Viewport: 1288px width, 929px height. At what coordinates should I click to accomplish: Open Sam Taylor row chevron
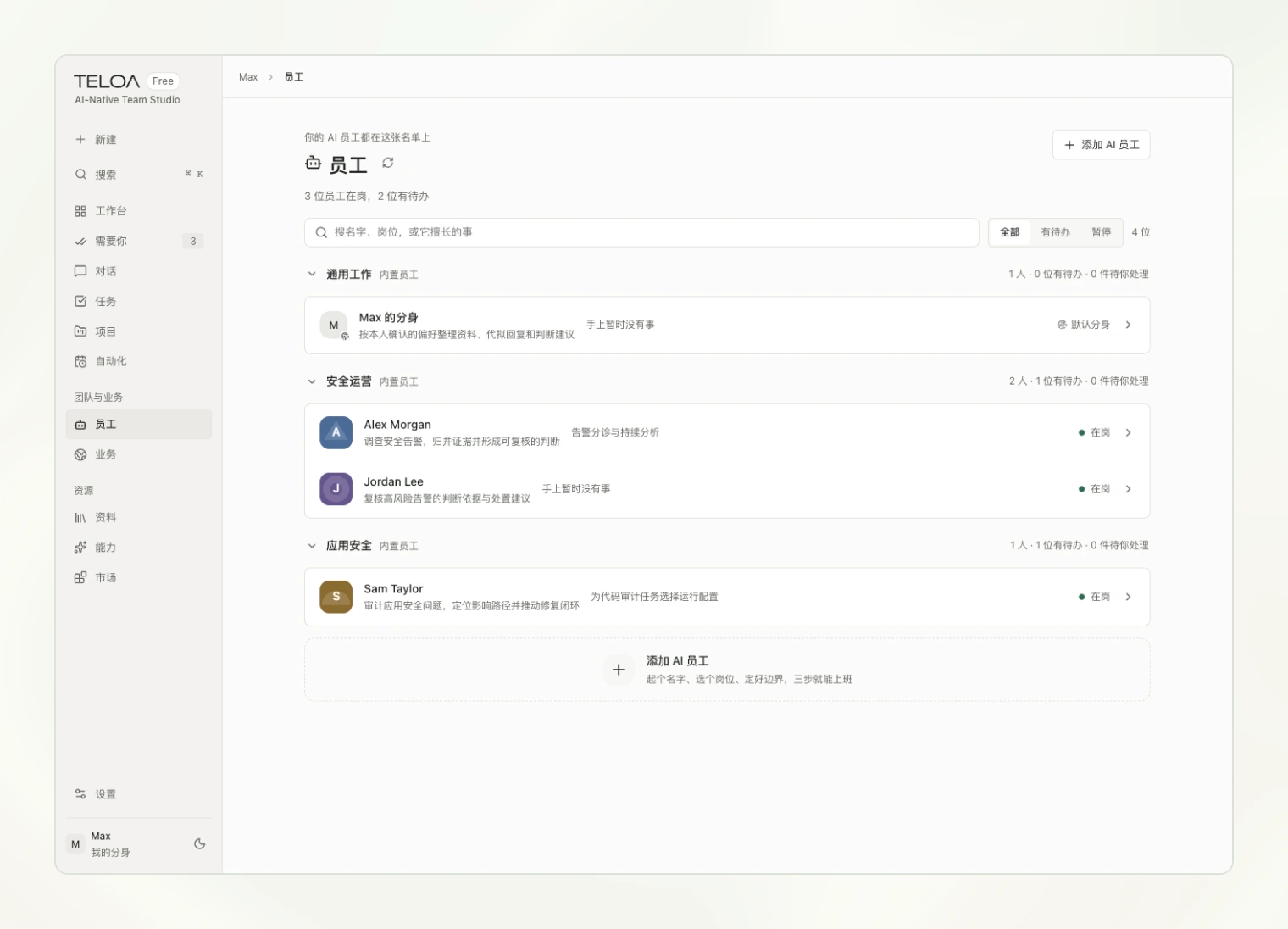point(1129,597)
